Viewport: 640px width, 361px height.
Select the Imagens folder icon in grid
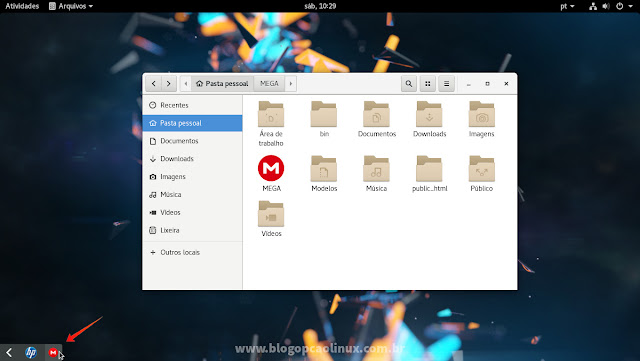point(482,114)
